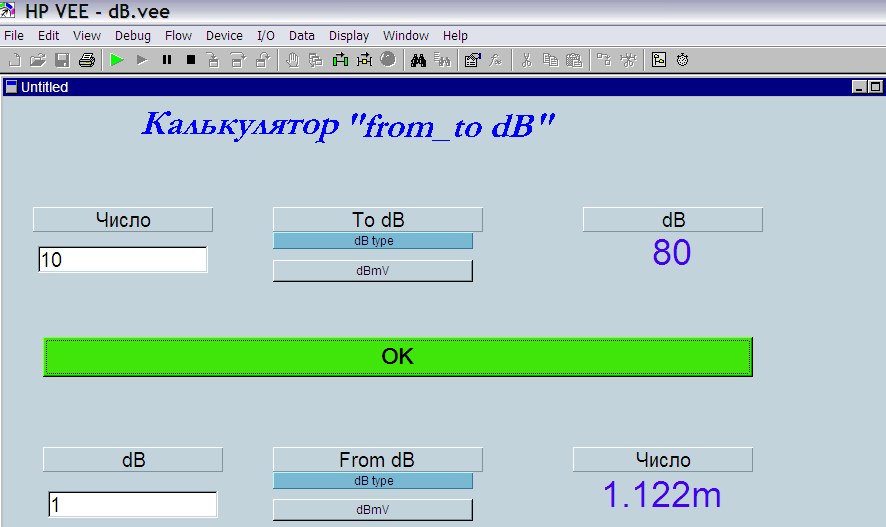
Task: Click the lower-left dB label header
Action: (x=133, y=460)
